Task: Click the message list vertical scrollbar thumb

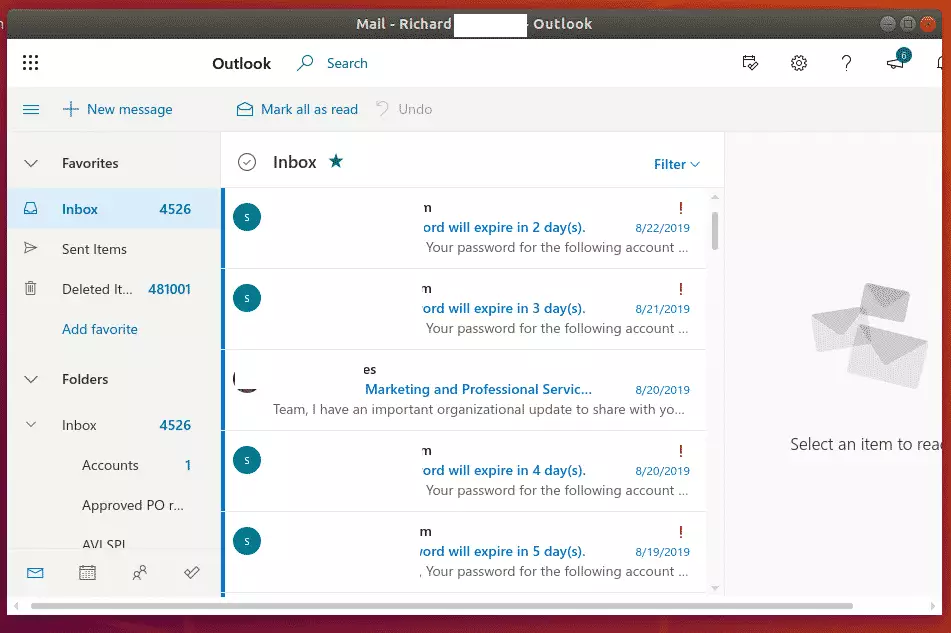Action: [715, 230]
